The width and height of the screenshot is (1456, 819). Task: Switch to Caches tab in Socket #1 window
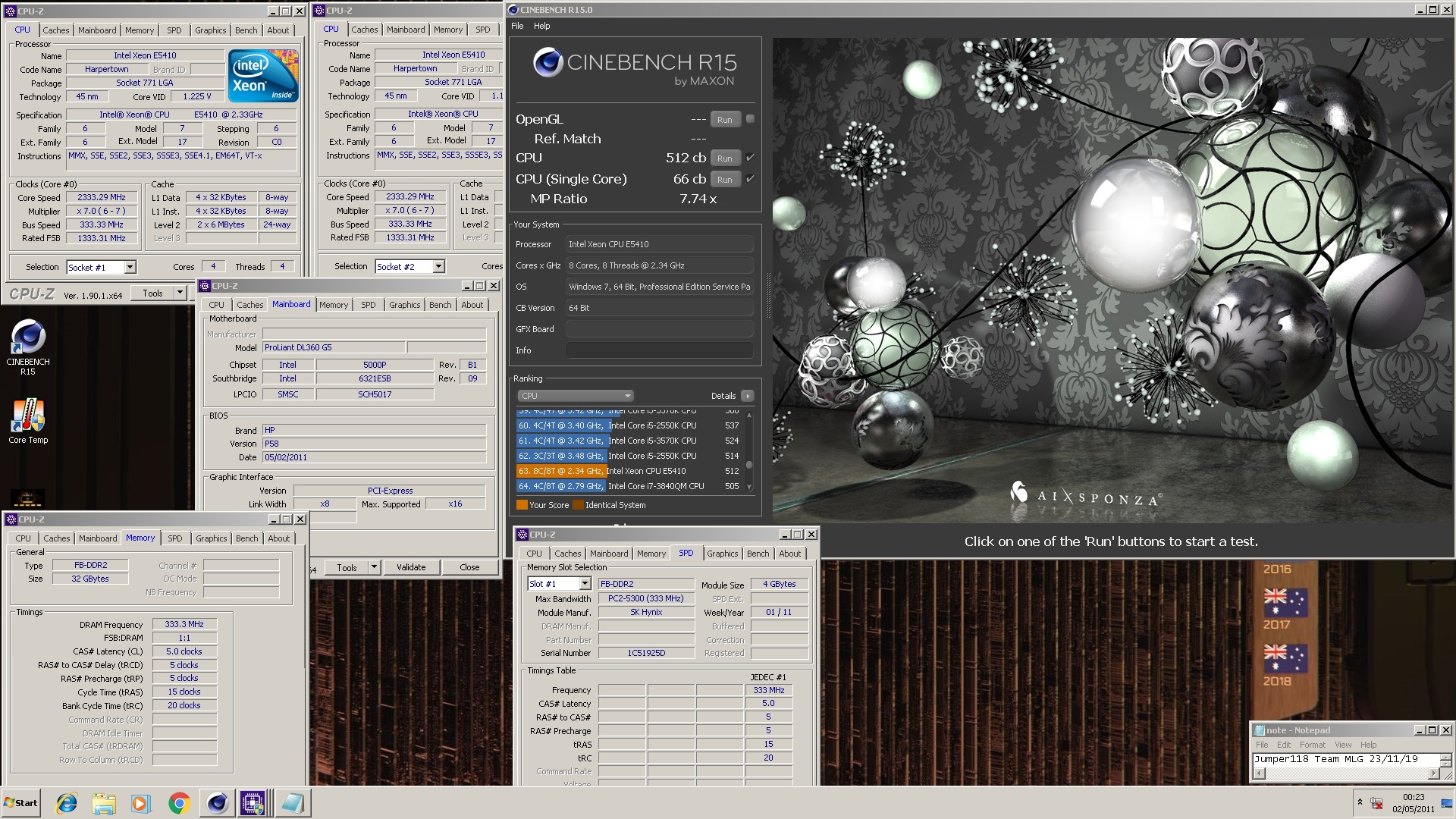pyautogui.click(x=55, y=30)
